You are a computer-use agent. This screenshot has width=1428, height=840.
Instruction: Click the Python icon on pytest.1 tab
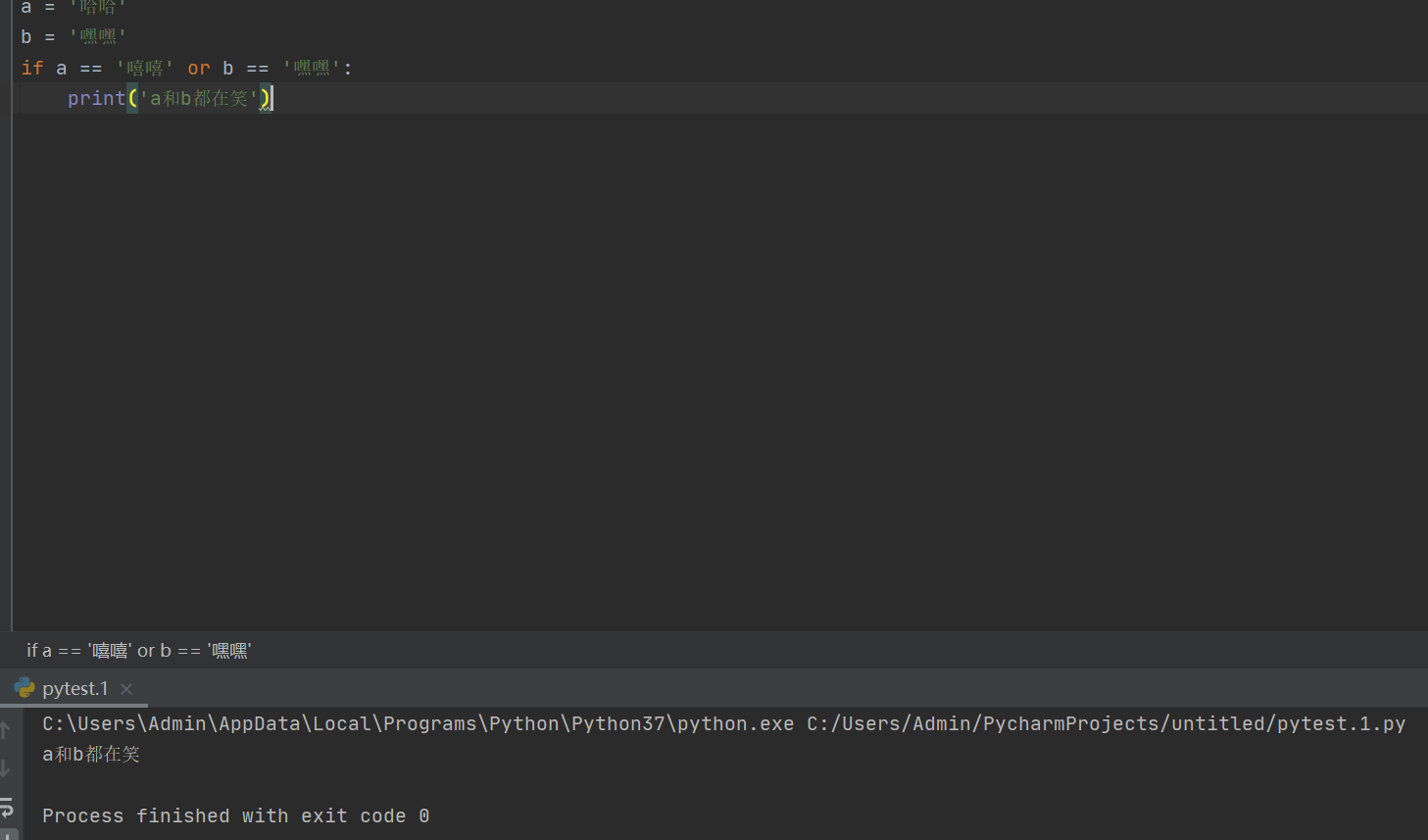point(25,688)
